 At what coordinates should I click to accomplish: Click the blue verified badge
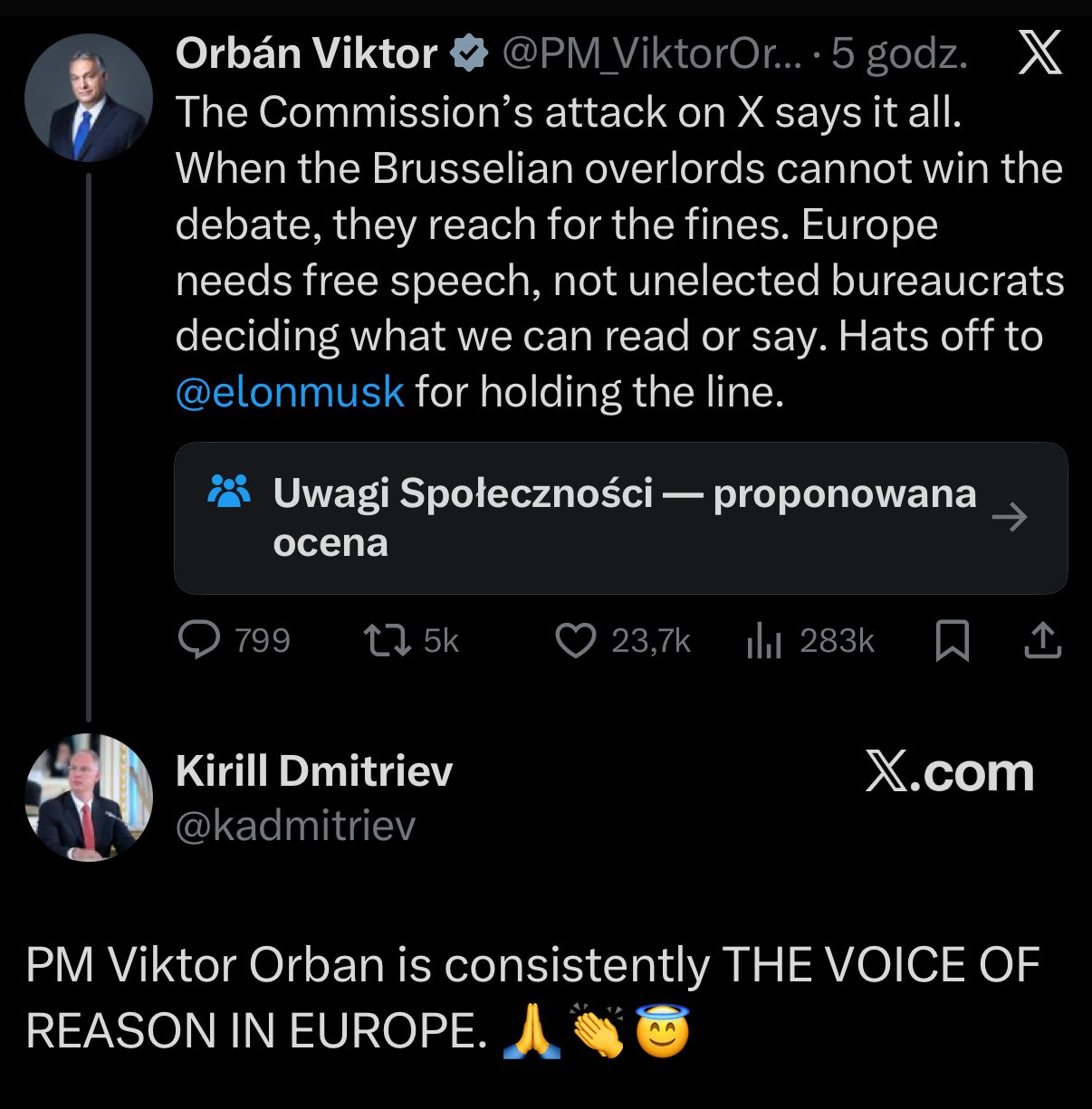[x=469, y=54]
